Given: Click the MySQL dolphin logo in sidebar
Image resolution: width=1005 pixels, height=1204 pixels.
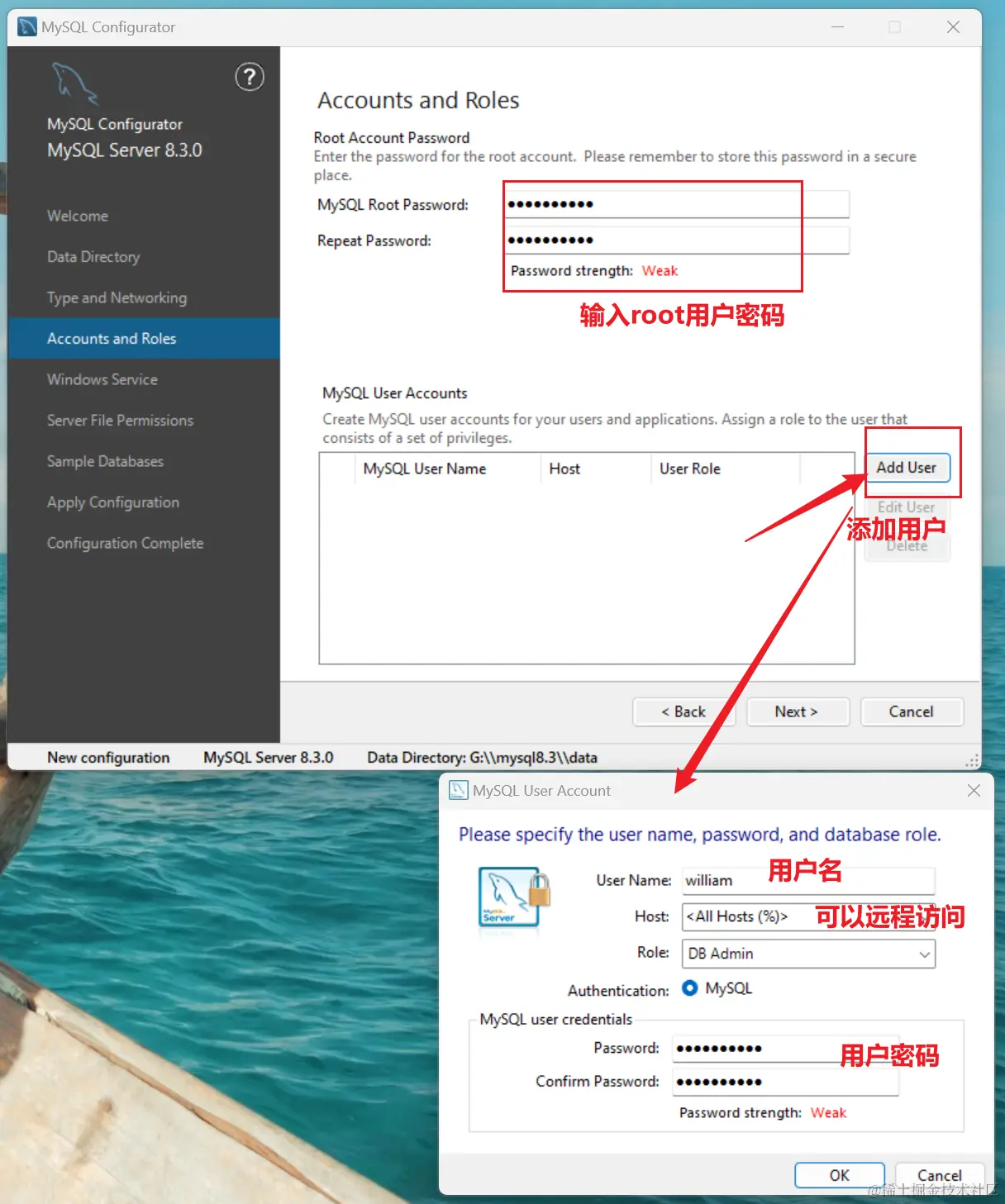Looking at the screenshot, I should tap(74, 83).
